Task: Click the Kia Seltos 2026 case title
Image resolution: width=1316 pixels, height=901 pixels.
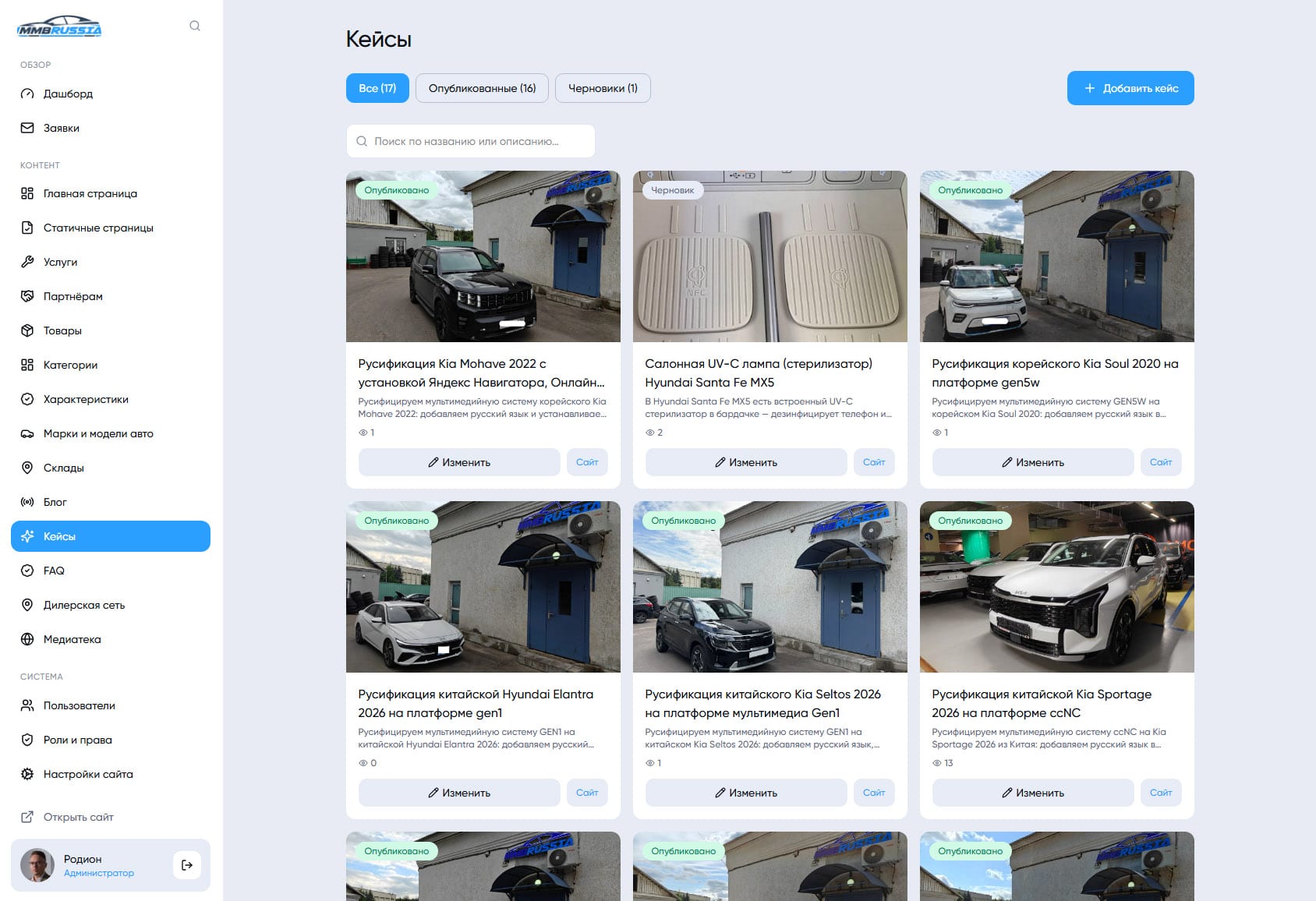Action: pyautogui.click(x=763, y=704)
